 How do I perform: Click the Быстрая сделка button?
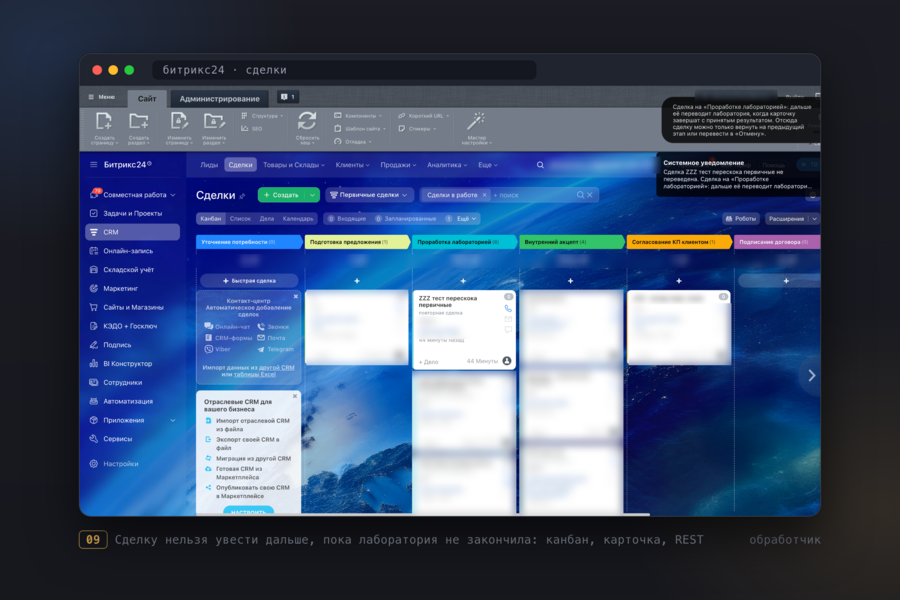[249, 281]
